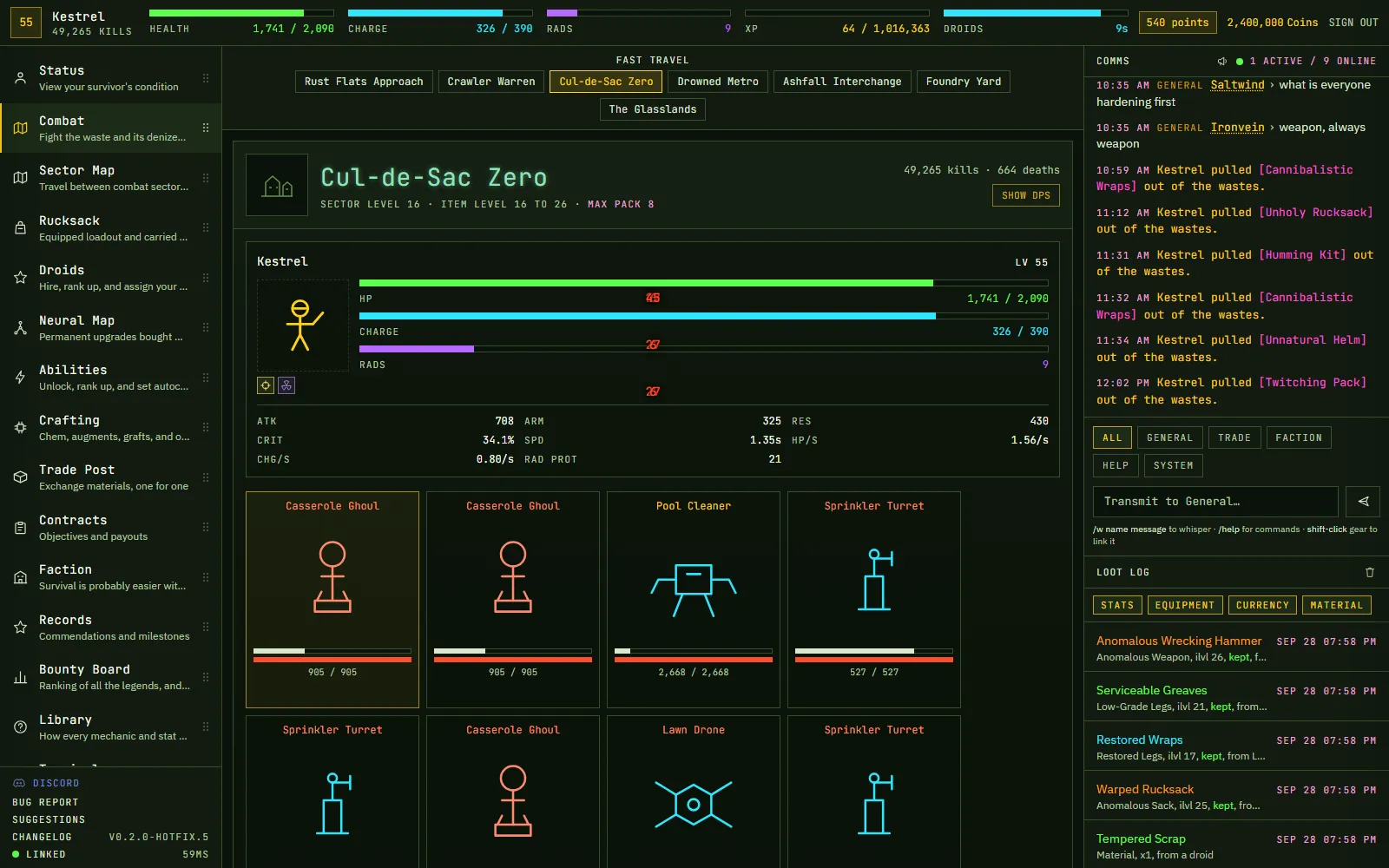Open the Library help icon
The image size is (1389, 868).
[20, 727]
